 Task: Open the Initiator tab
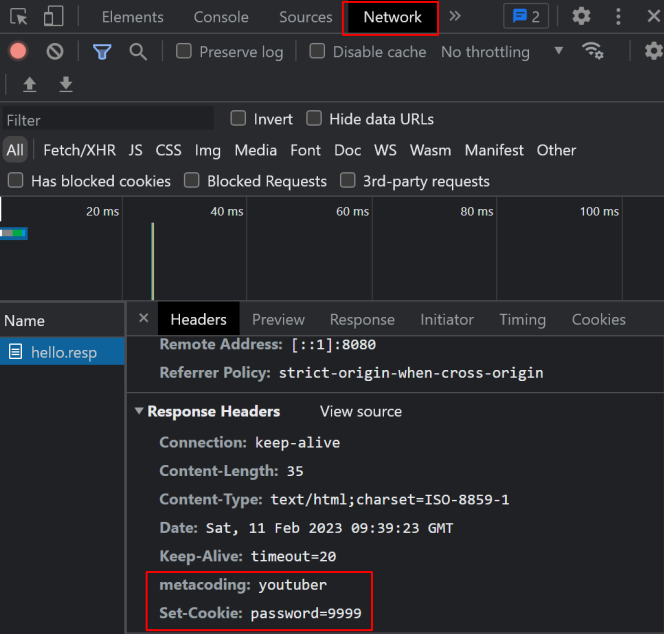(447, 319)
